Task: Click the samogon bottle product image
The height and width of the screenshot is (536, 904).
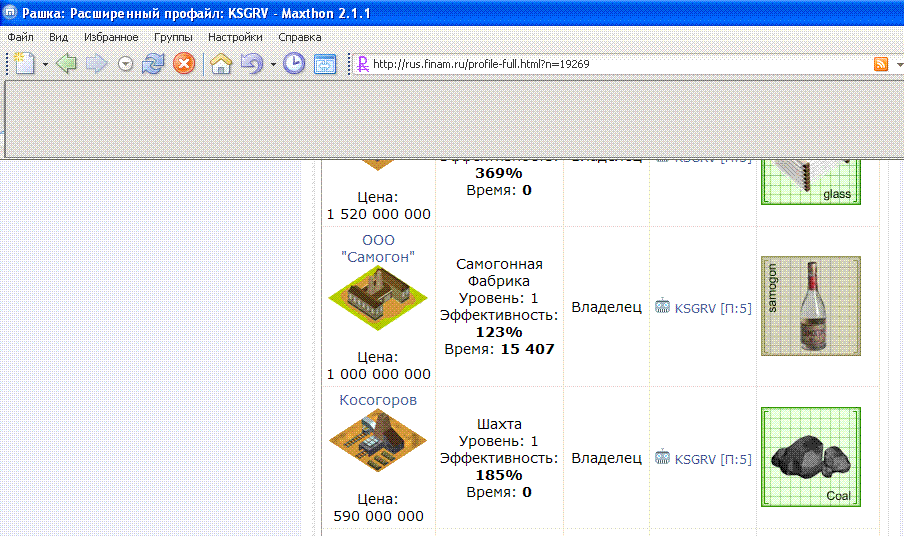Action: click(x=811, y=306)
